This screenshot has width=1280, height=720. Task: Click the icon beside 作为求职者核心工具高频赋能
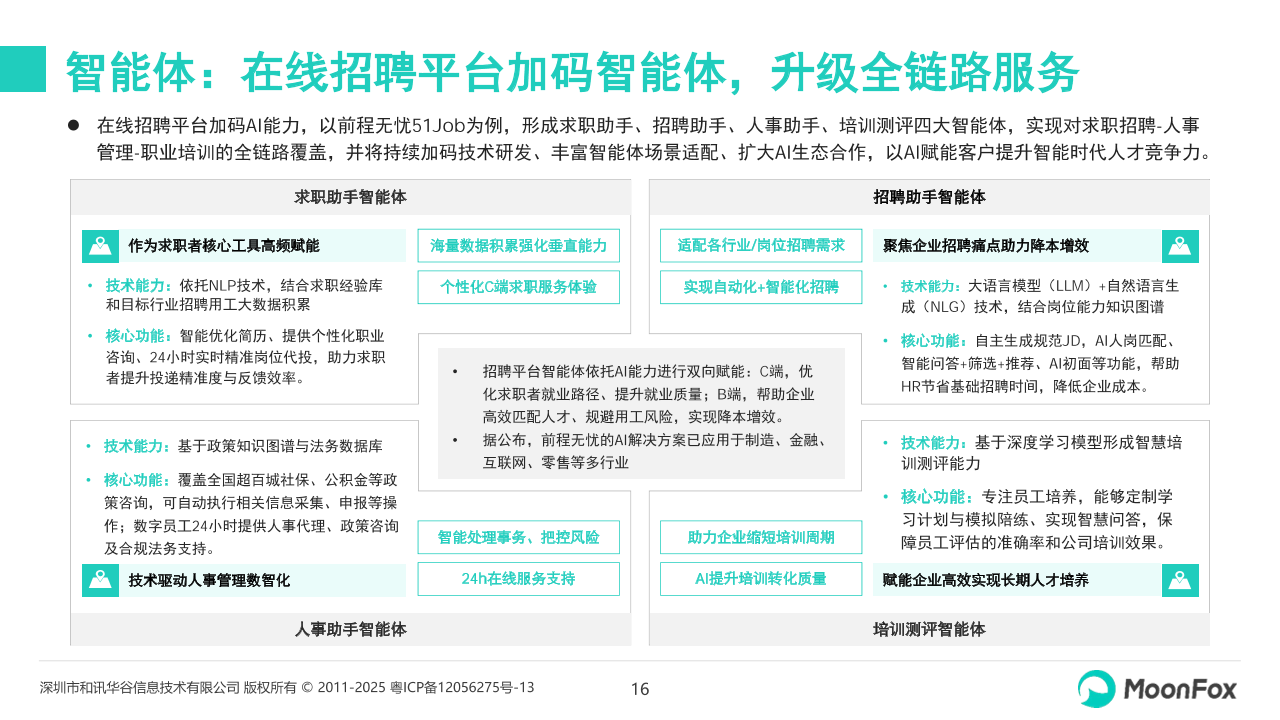[100, 246]
